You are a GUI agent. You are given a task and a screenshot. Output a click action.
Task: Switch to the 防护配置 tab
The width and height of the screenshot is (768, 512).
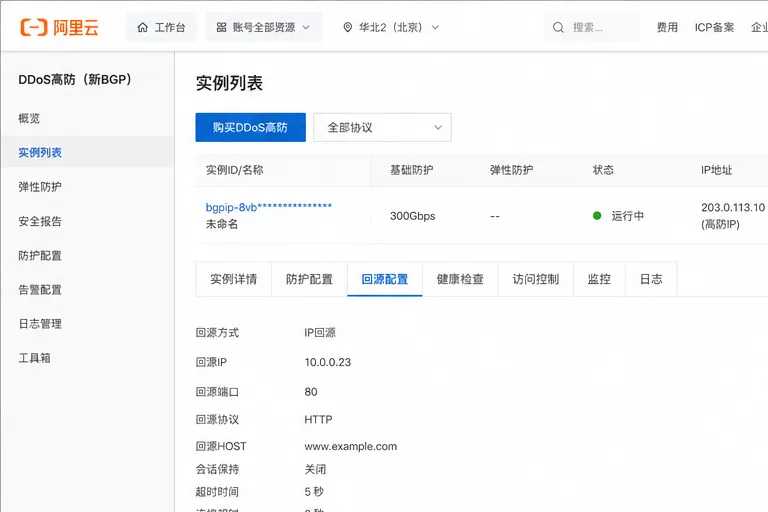(x=309, y=279)
